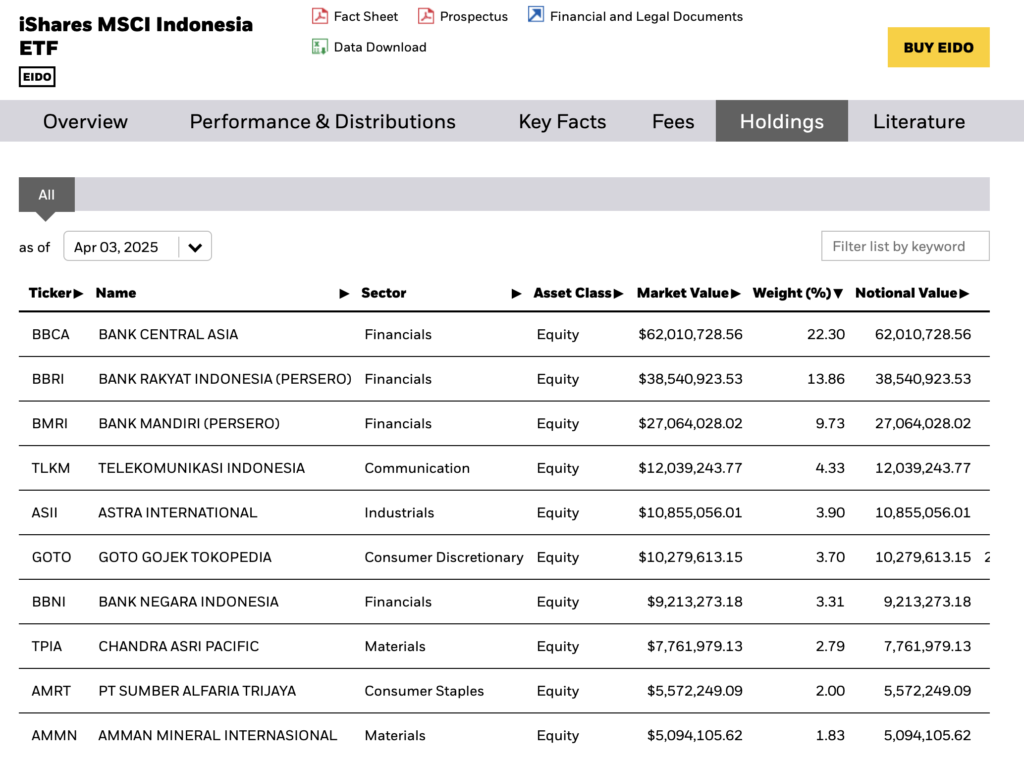Click BANK NEGARA INDONESIA name
The image size is (1024, 759).
188,602
